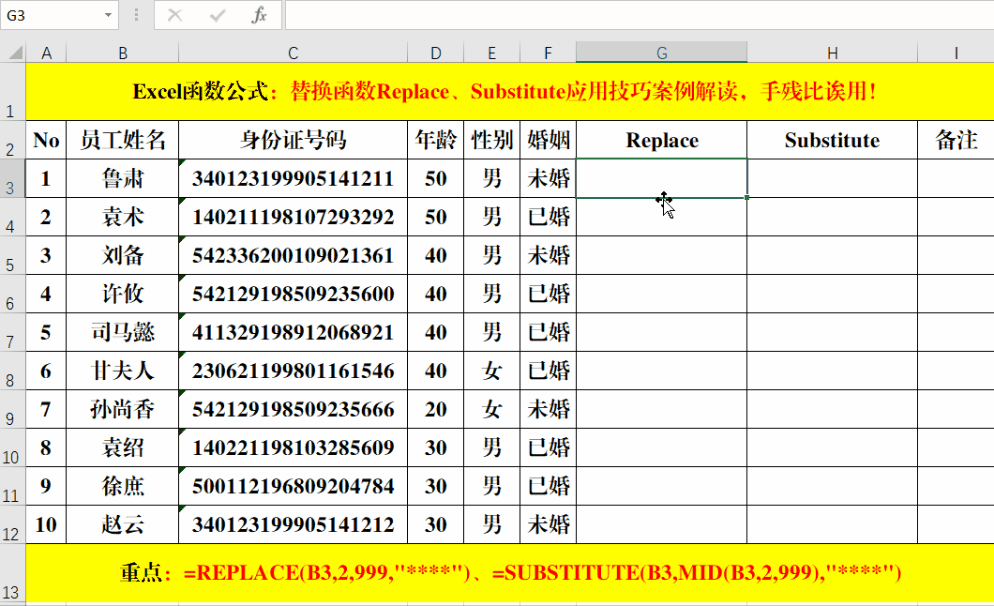Viewport: 994px width, 606px height.
Task: Select row 2 header
Action: (x=13, y=140)
